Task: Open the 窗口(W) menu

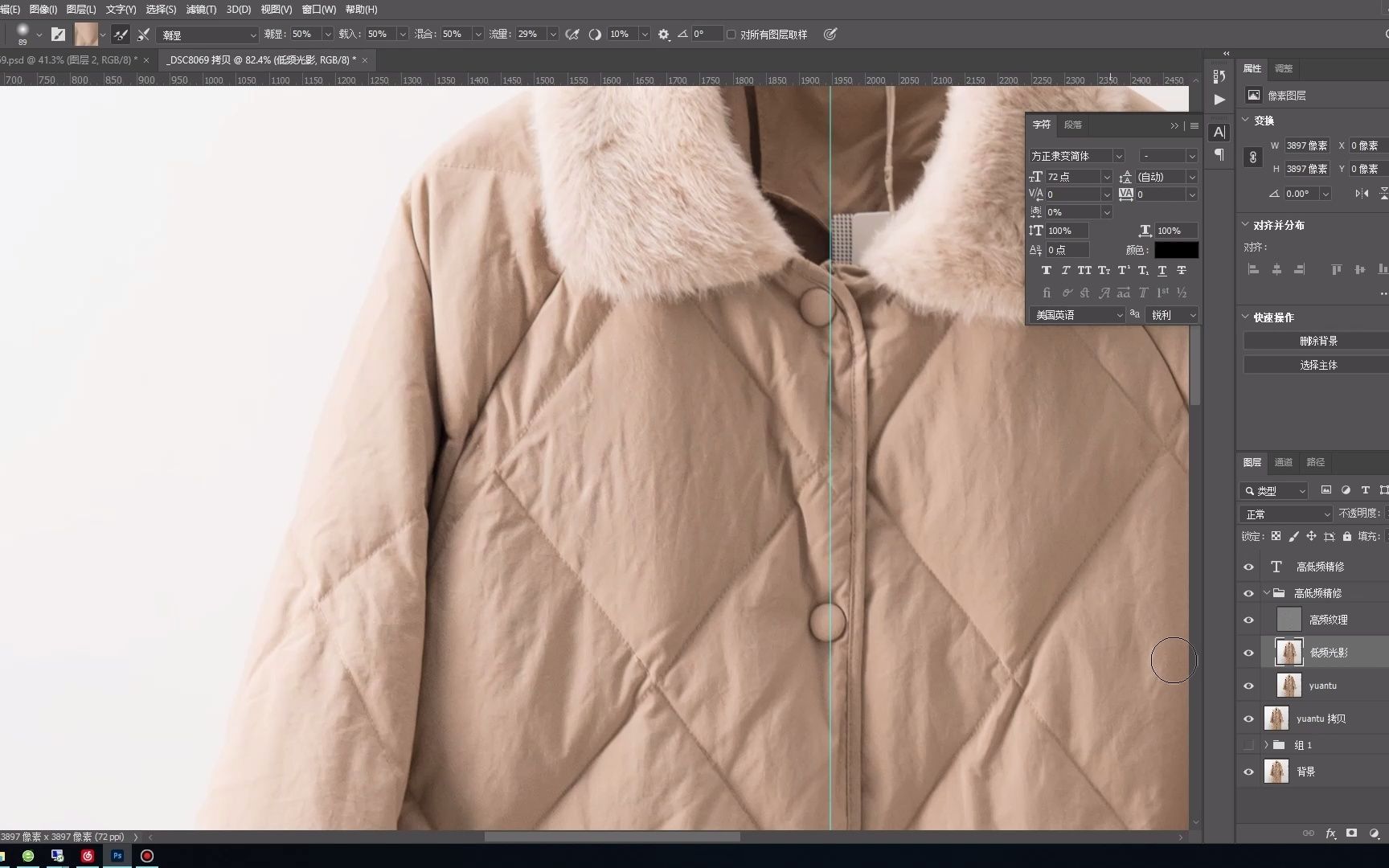Action: (x=319, y=10)
